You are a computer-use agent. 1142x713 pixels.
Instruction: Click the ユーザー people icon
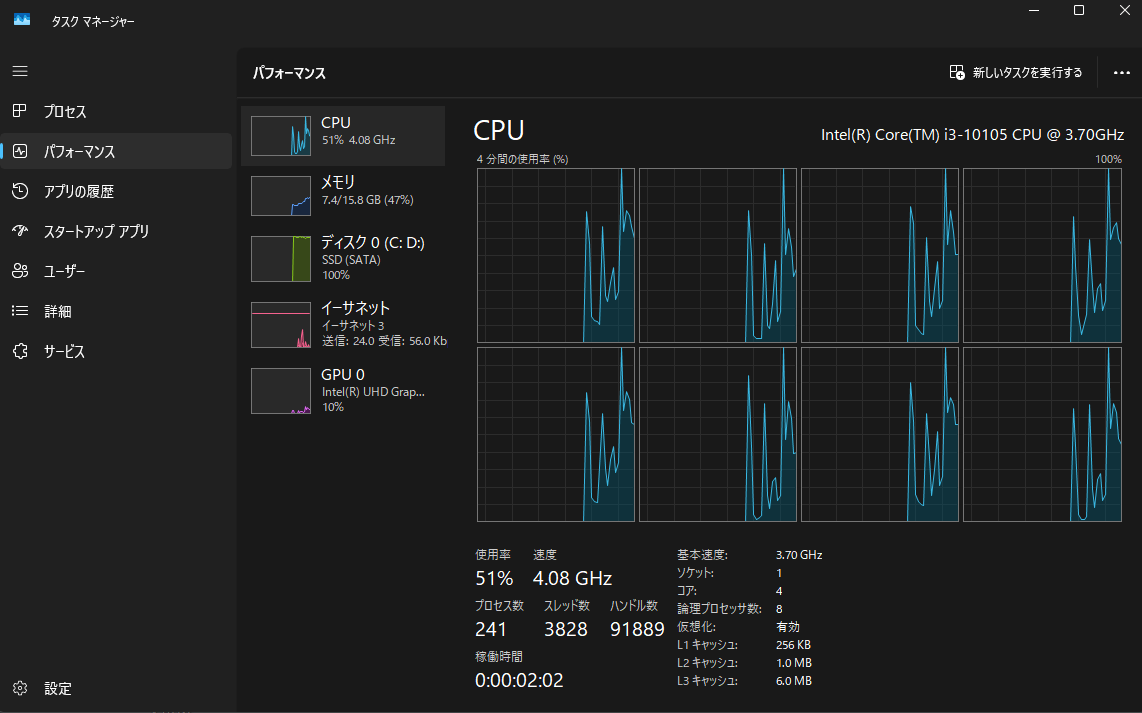coord(20,271)
